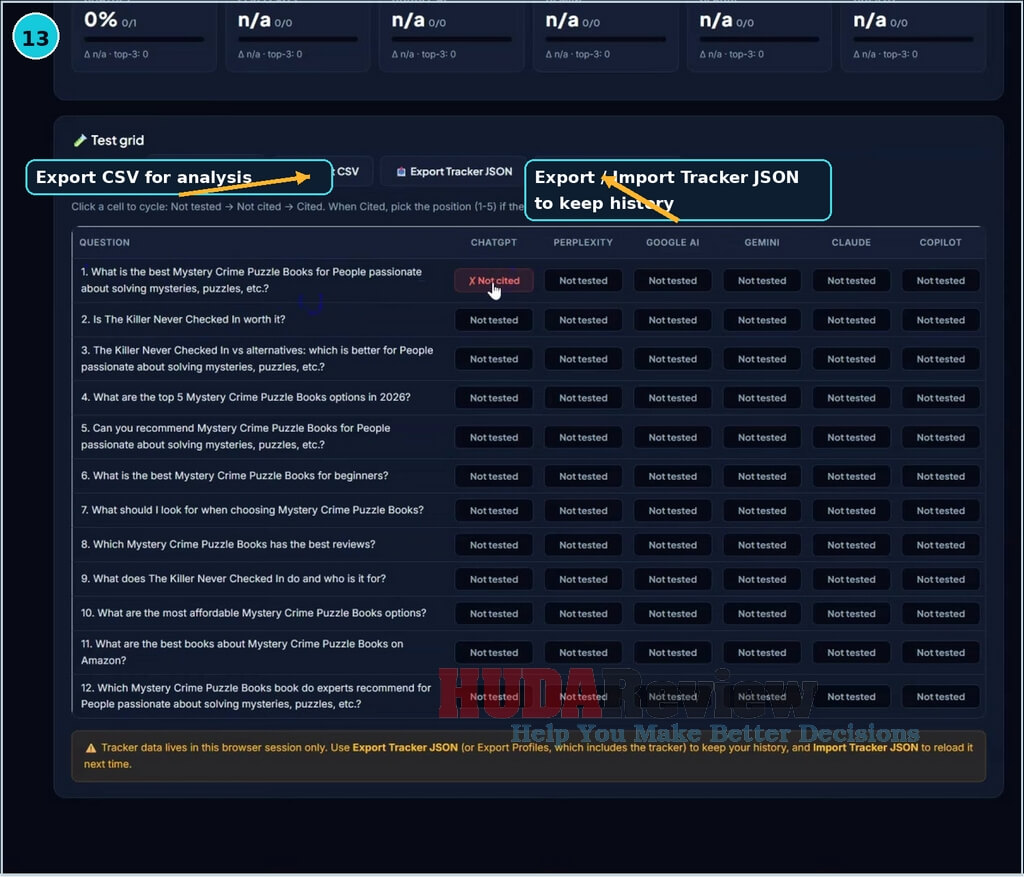Toggle Claude cell for question 6

[852, 477]
